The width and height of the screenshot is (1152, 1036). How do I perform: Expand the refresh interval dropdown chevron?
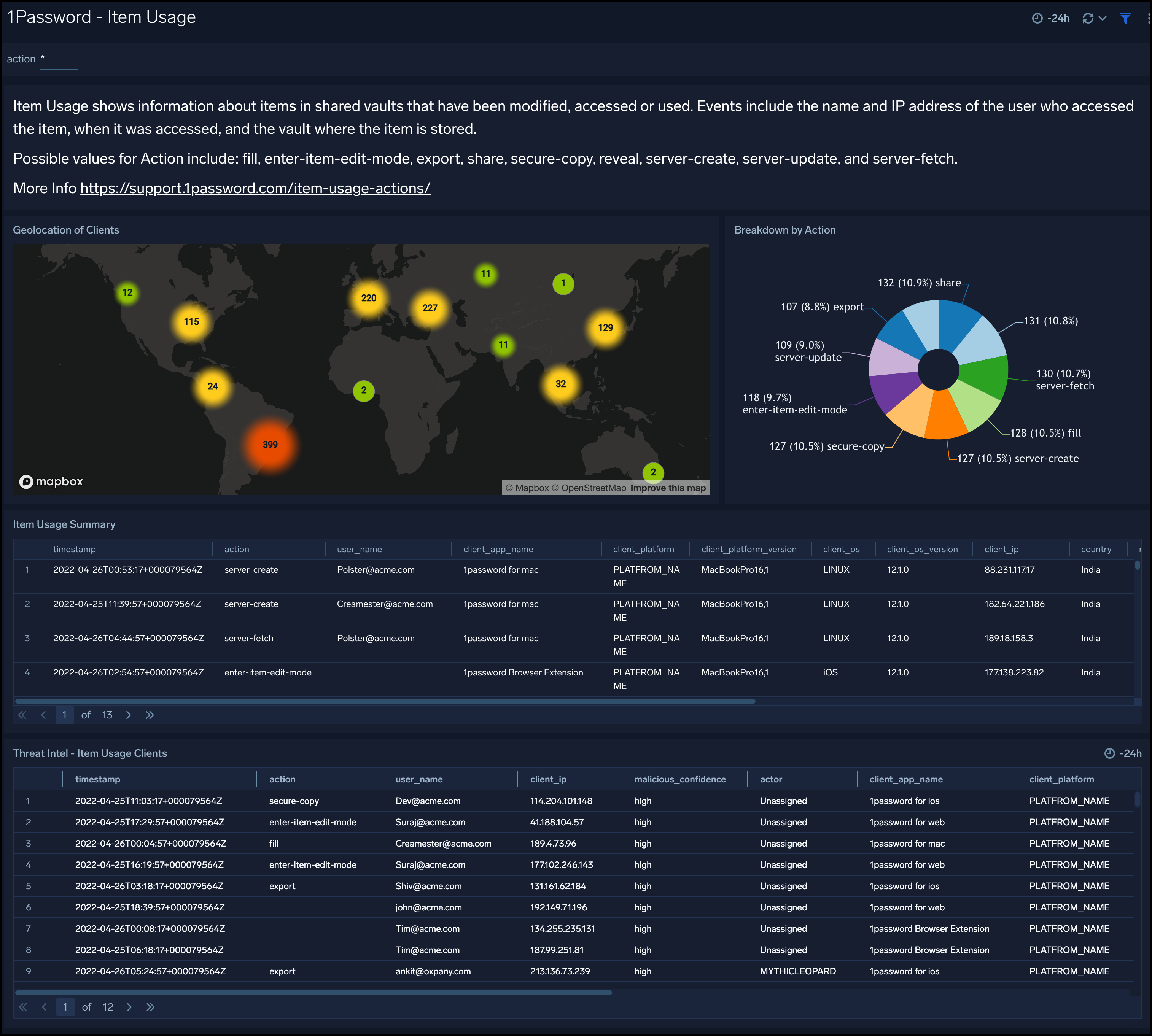point(1103,18)
